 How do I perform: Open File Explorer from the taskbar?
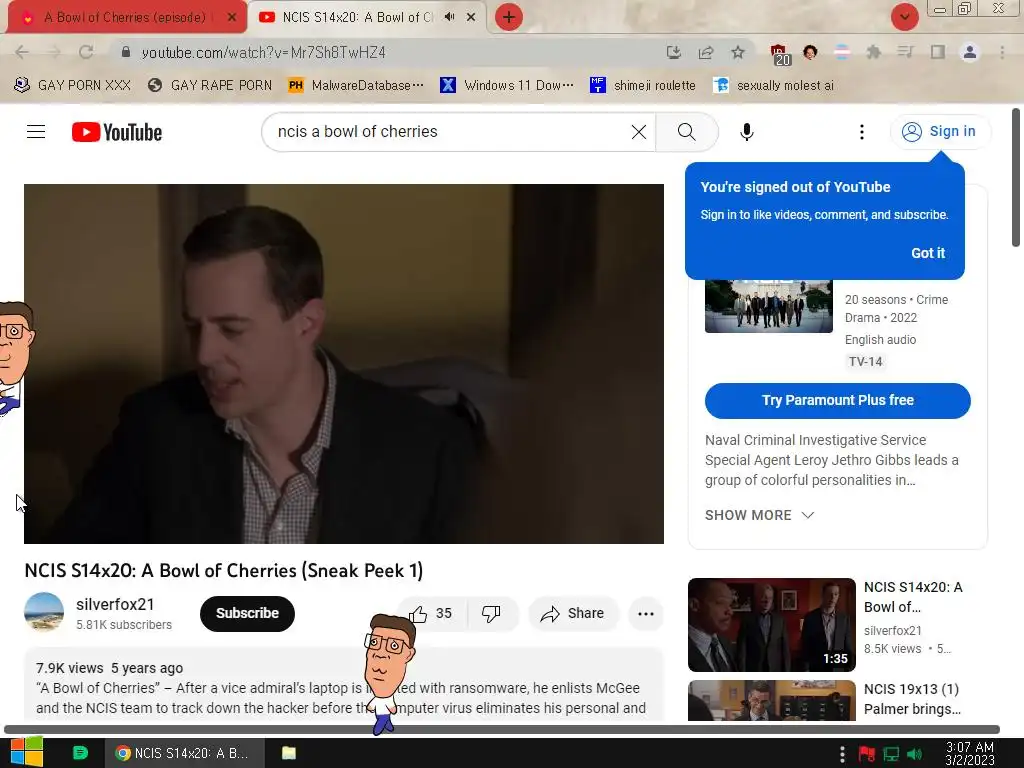(x=289, y=753)
